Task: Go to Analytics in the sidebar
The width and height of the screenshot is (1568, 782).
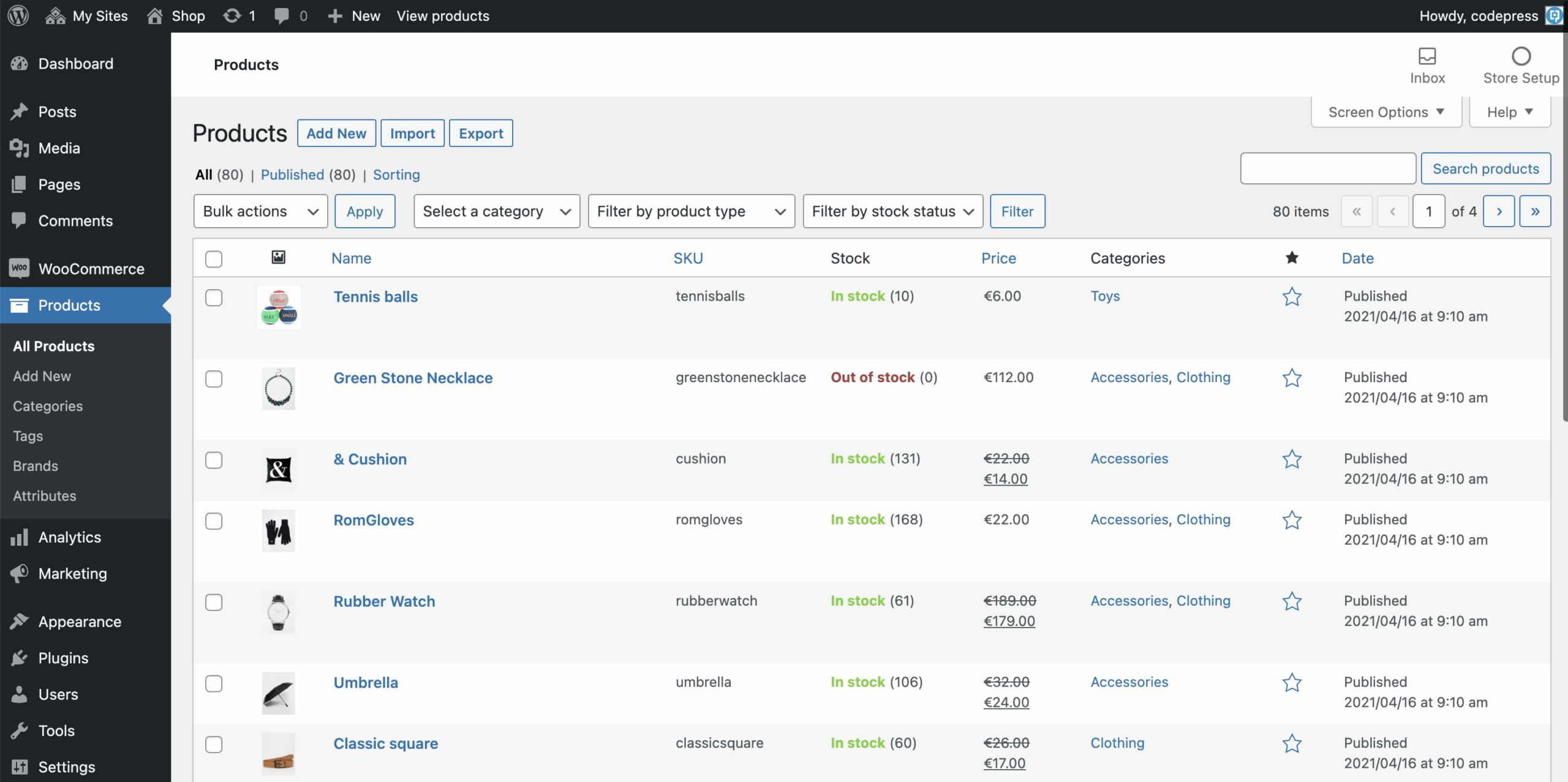Action: pos(69,537)
